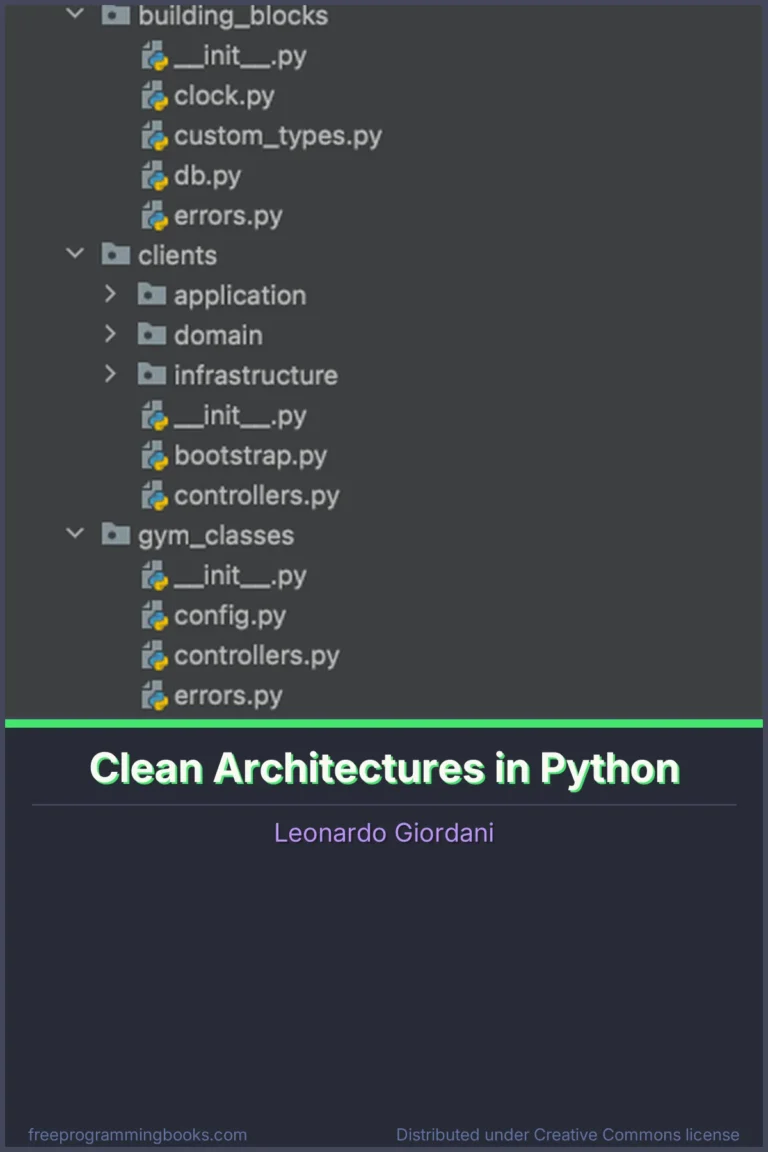Click the Python icon beside custom_types.py
This screenshot has width=768, height=1152.
tap(154, 136)
